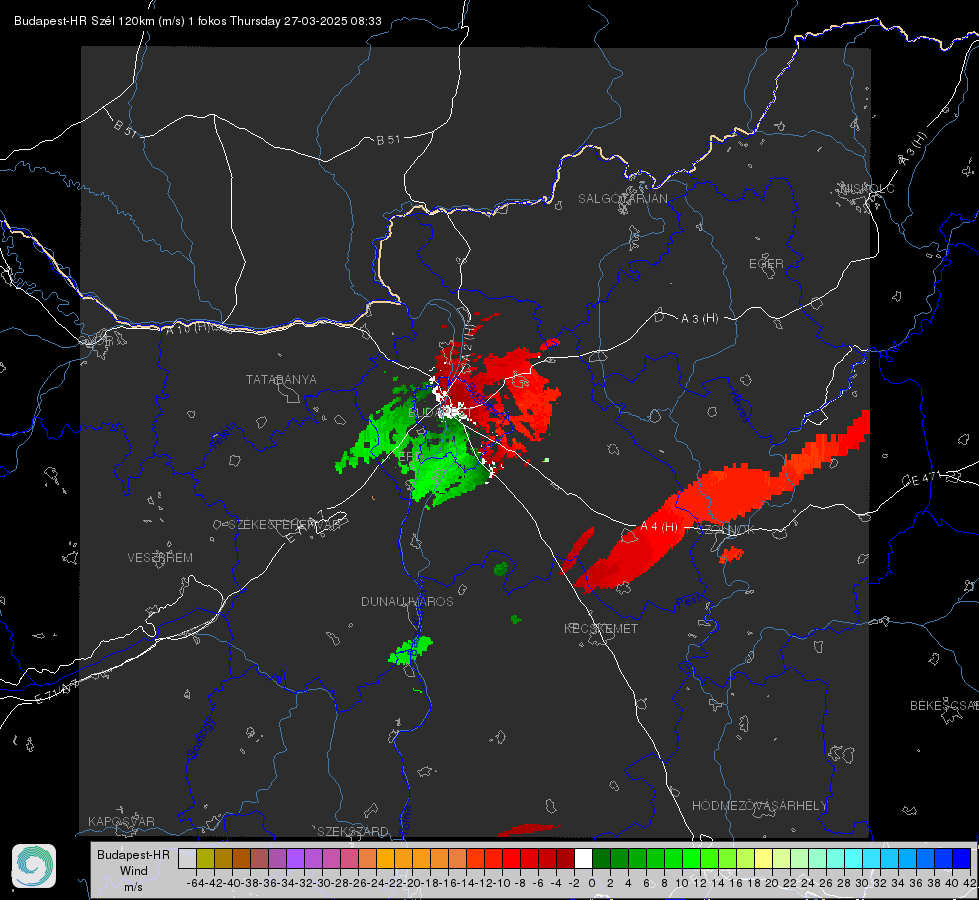
Task: Click the BUDAPEST city label at radar center
Action: click(x=439, y=413)
